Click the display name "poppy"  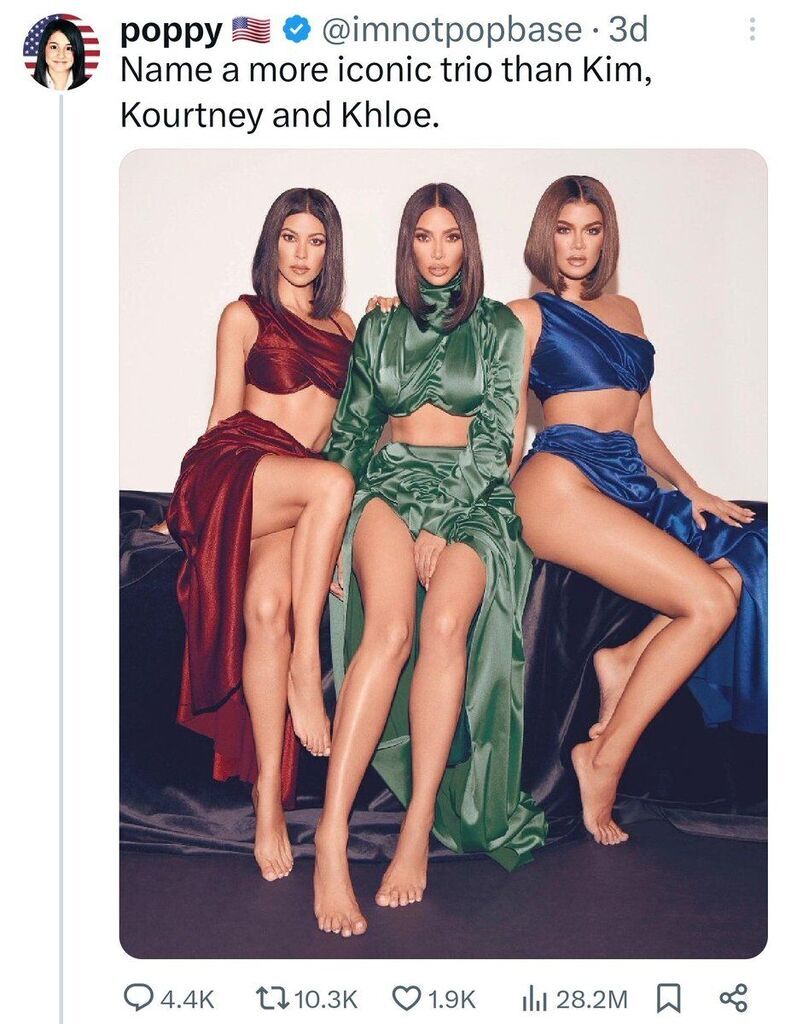pyautogui.click(x=170, y=32)
